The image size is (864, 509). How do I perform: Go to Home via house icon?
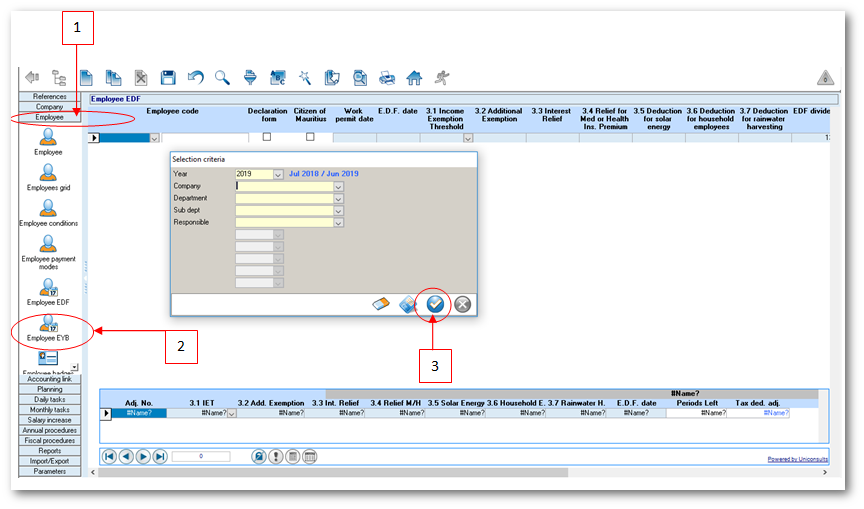click(x=414, y=77)
